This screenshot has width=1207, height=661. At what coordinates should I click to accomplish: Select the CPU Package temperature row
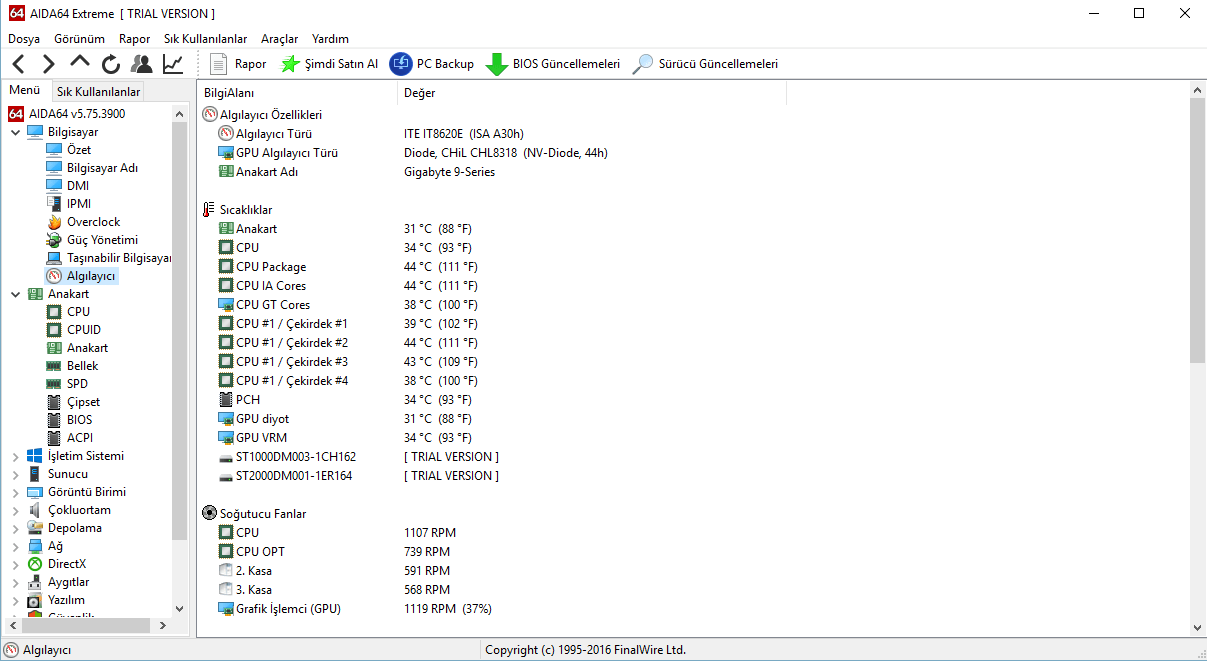(347, 267)
